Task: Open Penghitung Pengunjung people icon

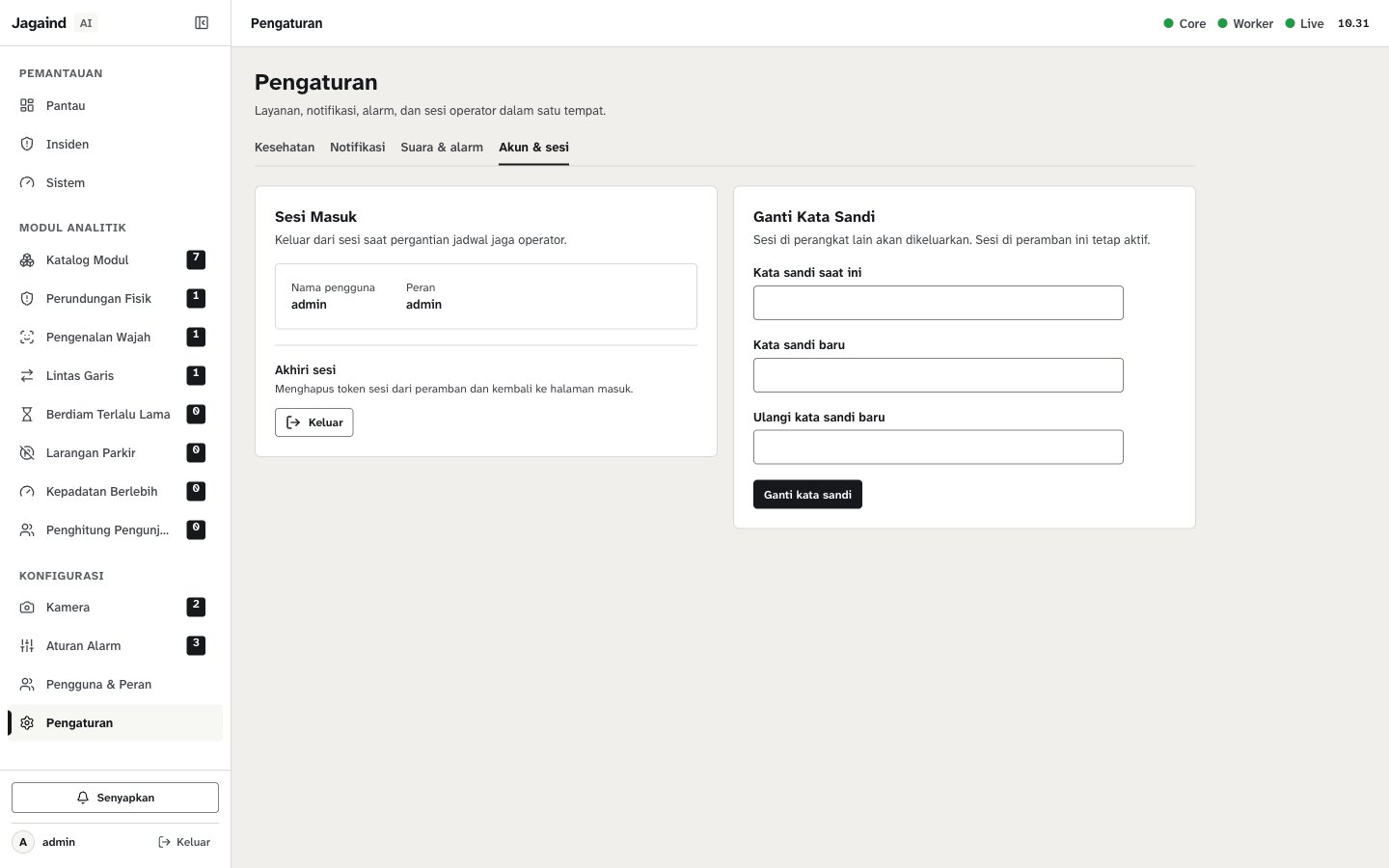Action: point(27,529)
